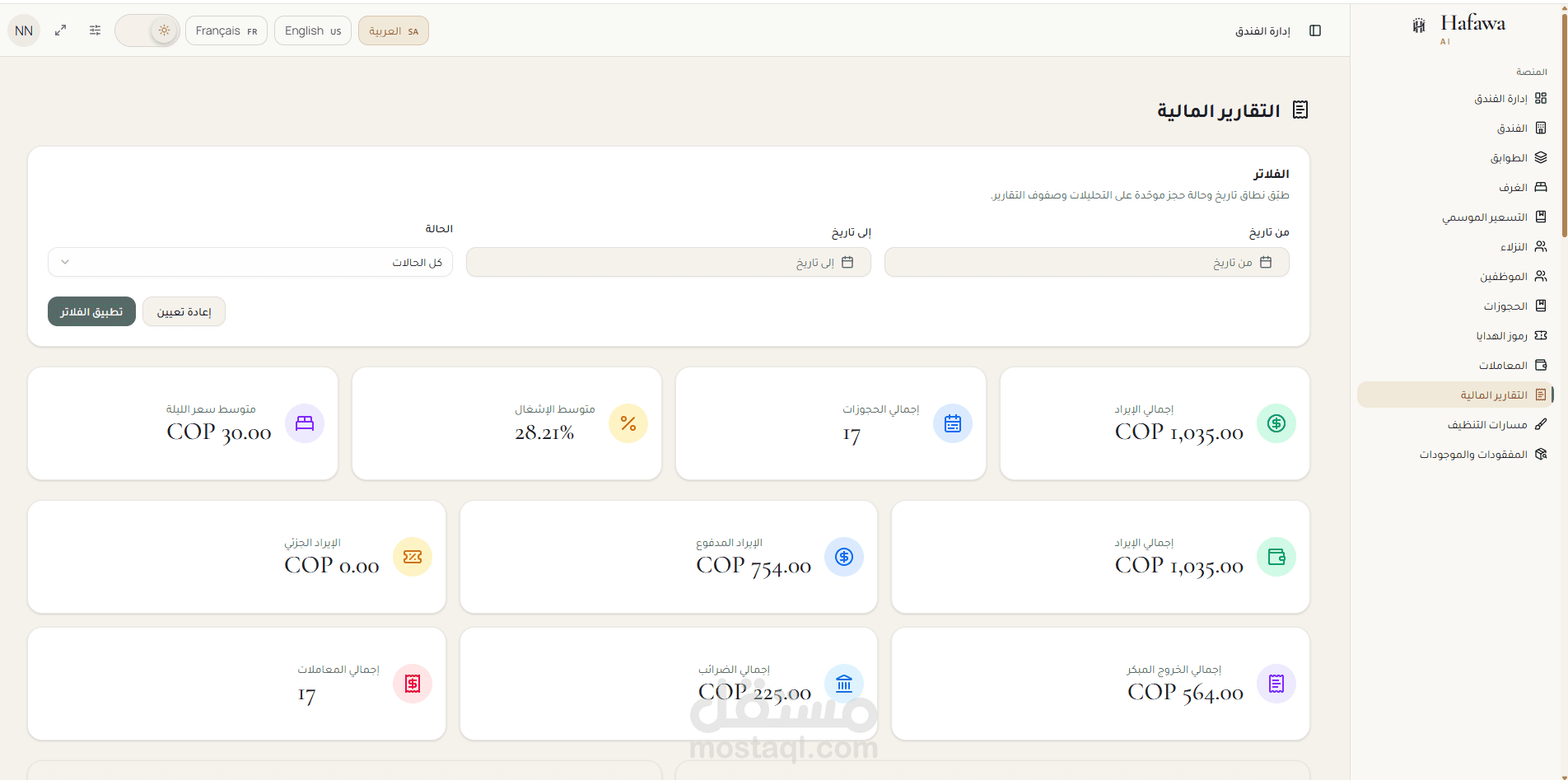The width and height of the screenshot is (1568, 780).
Task: Click the COP 30.00 average night rate value
Action: [x=219, y=432]
